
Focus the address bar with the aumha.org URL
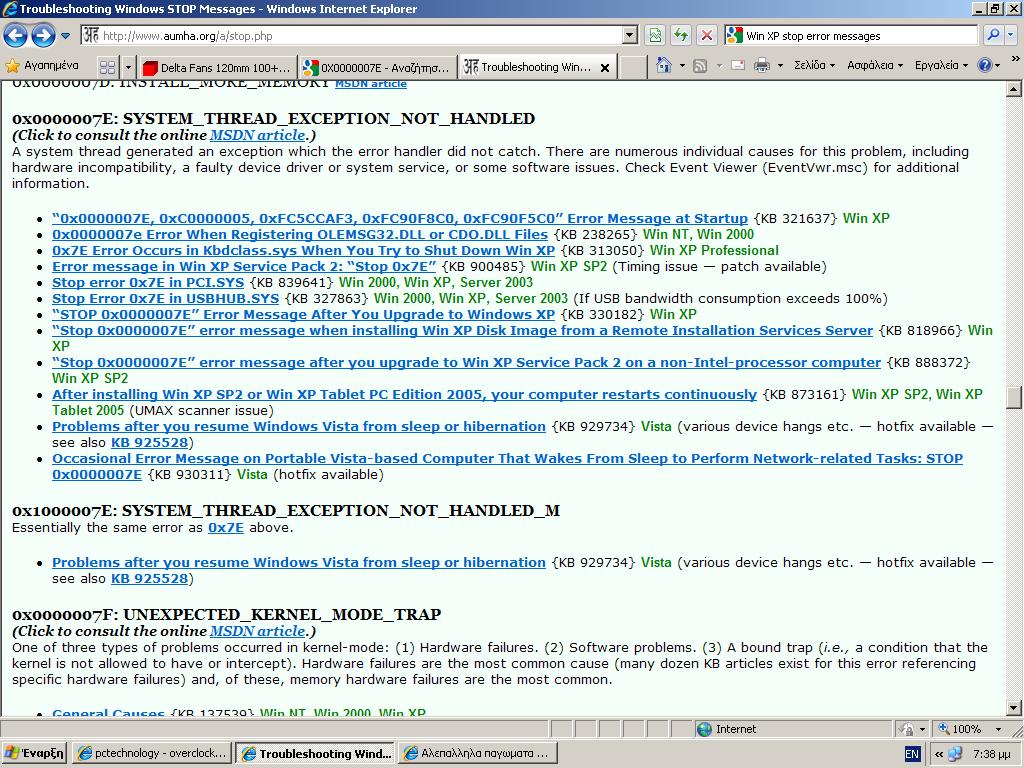(353, 35)
